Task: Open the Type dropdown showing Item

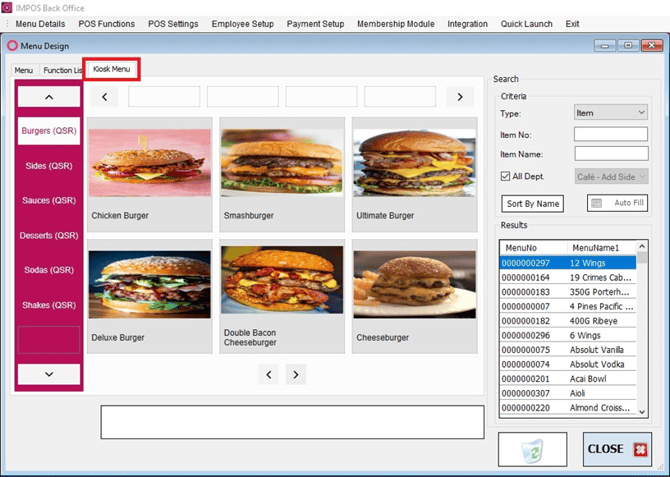Action: tap(611, 112)
